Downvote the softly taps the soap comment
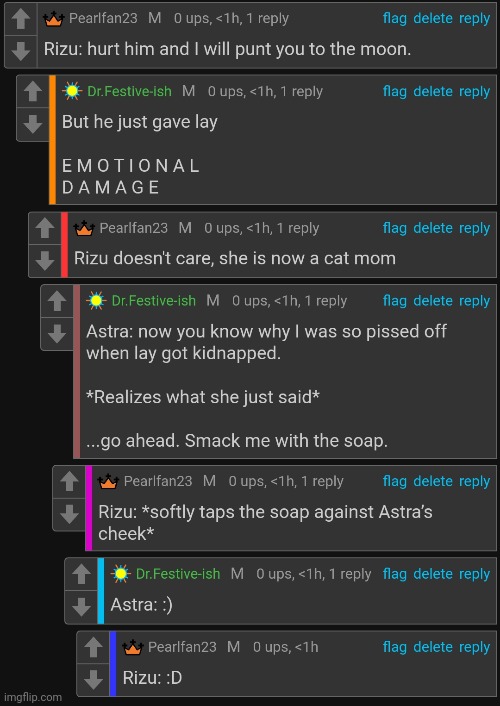 tap(69, 514)
